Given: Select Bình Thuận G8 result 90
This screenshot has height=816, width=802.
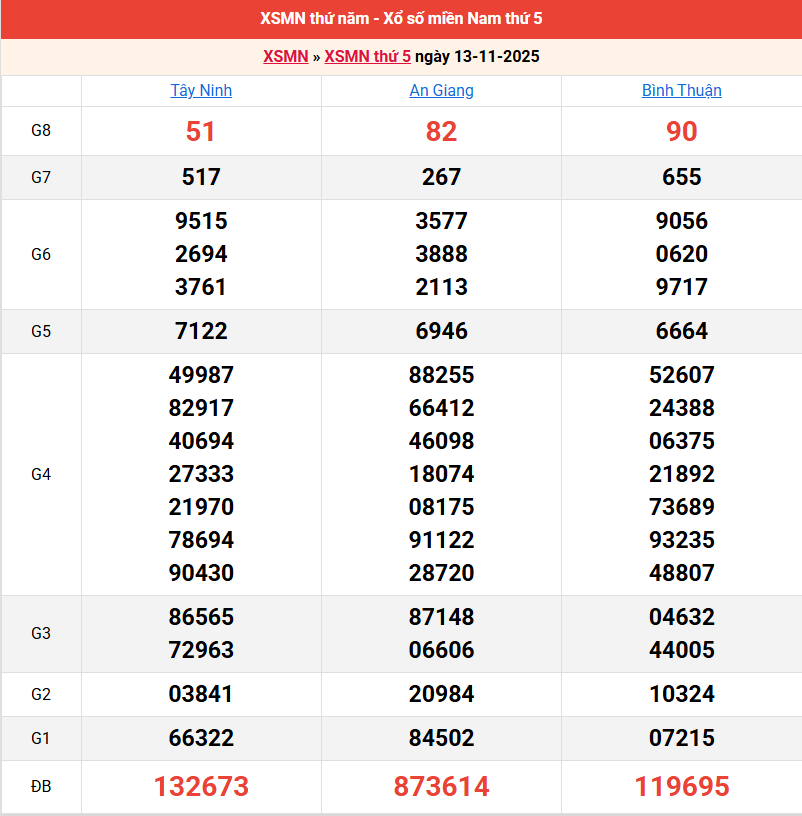Looking at the screenshot, I should point(681,131).
